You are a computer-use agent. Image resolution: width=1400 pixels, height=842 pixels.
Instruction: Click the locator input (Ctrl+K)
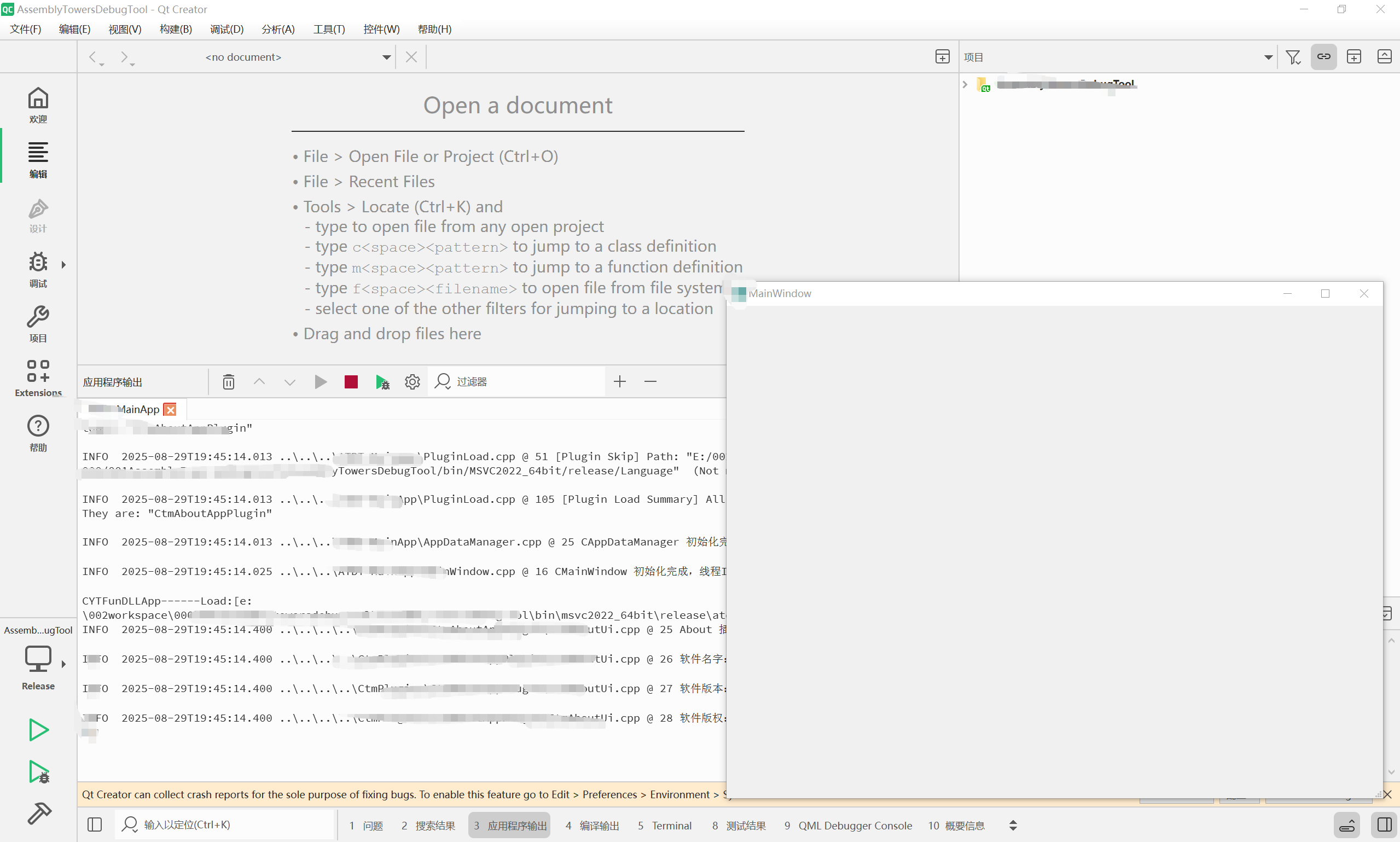(226, 825)
